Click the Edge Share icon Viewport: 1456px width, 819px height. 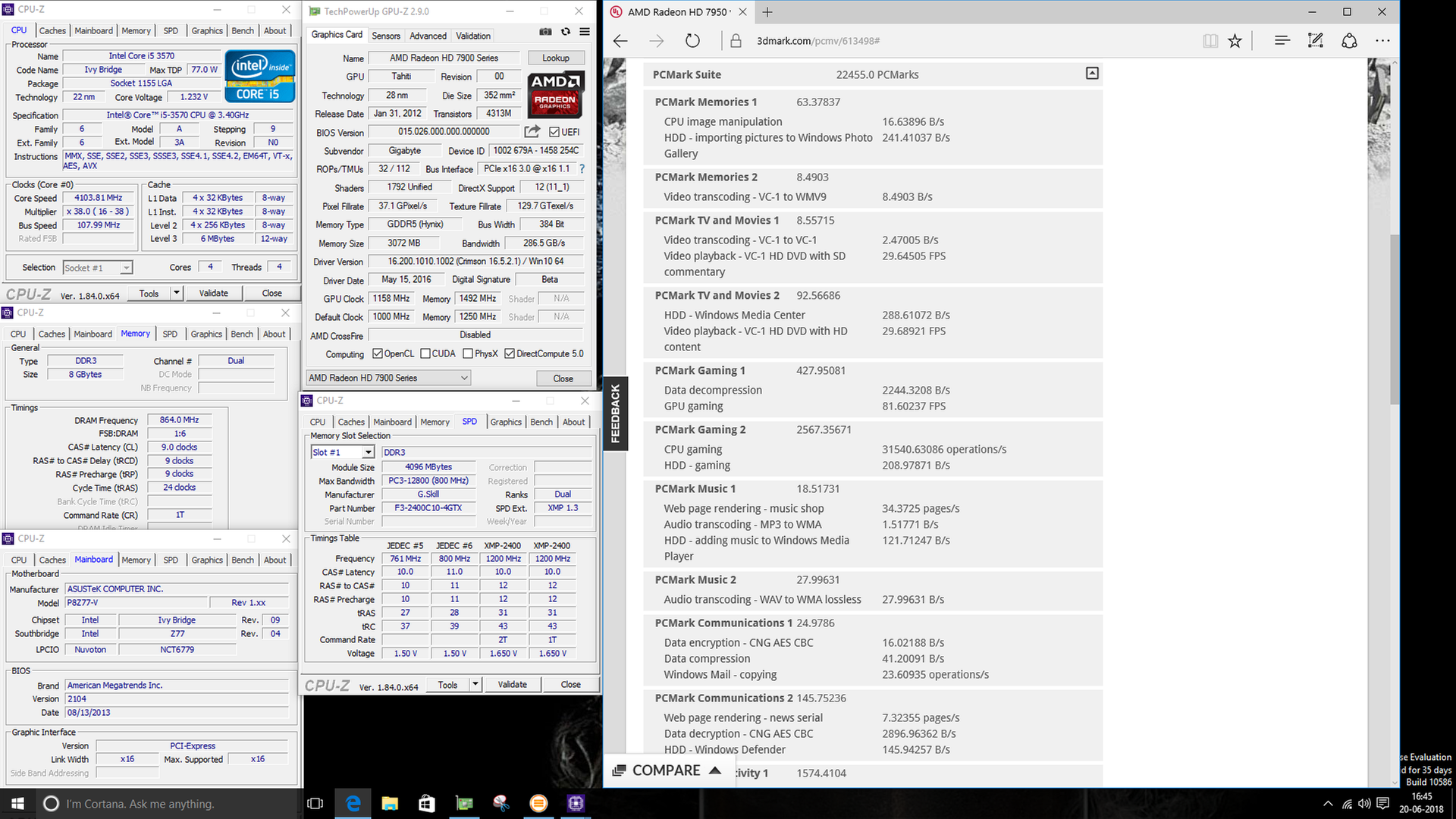click(1349, 41)
